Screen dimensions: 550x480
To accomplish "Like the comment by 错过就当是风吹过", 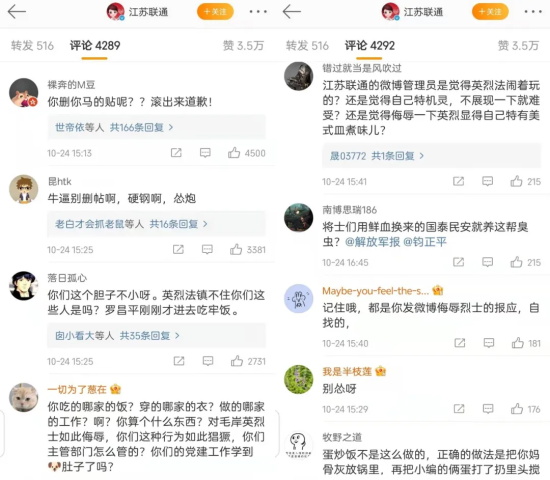I will click(x=516, y=181).
